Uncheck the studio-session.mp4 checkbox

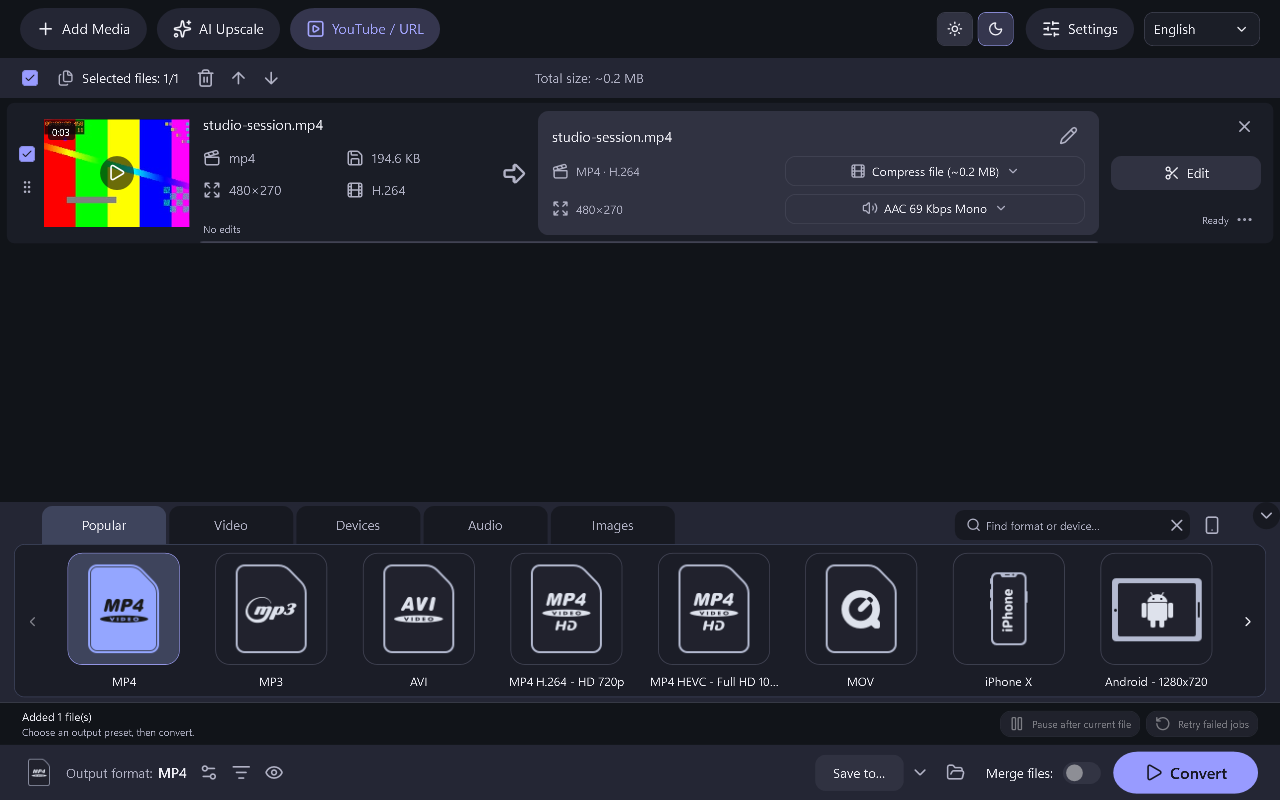[x=27, y=154]
